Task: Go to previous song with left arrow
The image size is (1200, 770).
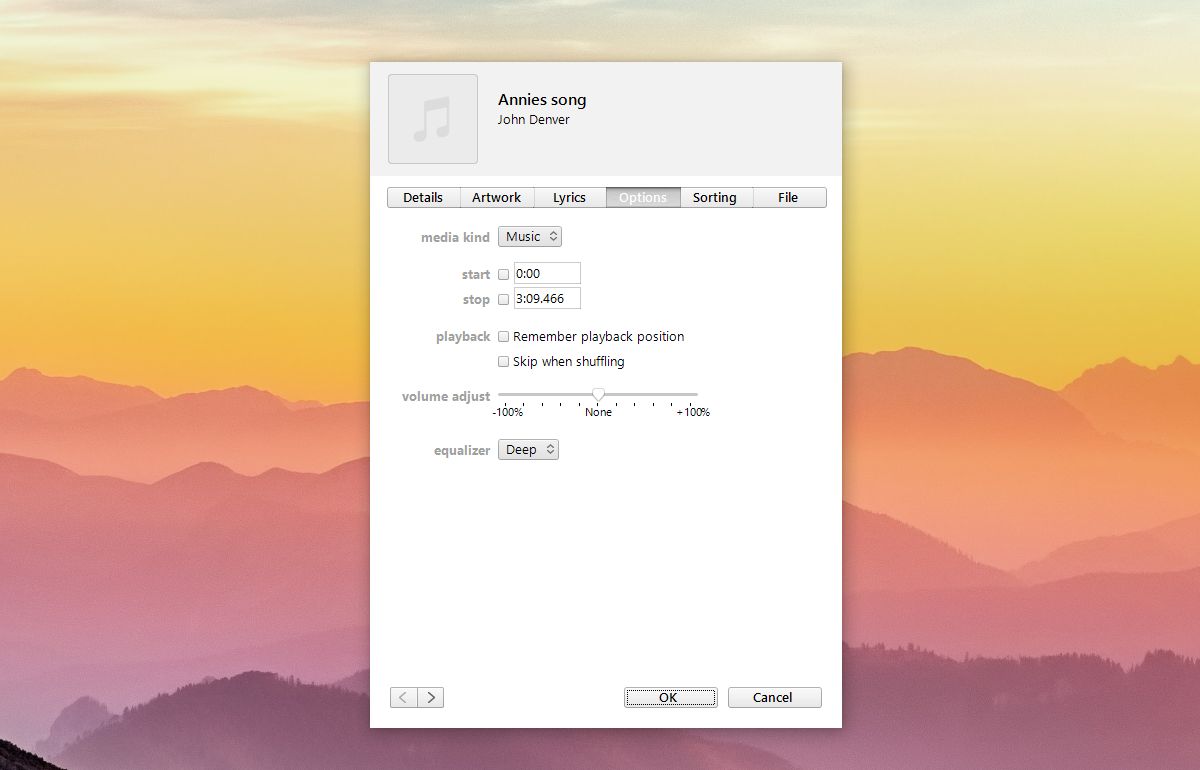Action: (403, 698)
